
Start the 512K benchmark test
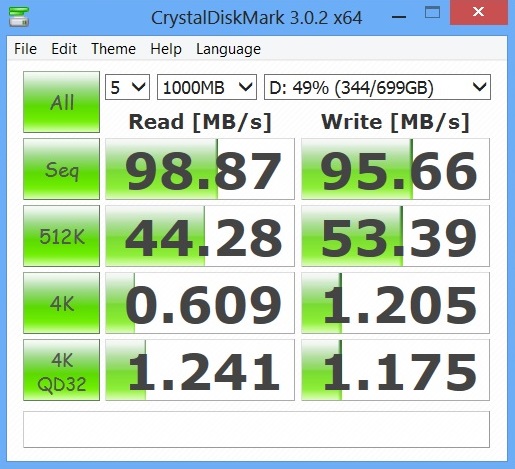click(x=61, y=236)
